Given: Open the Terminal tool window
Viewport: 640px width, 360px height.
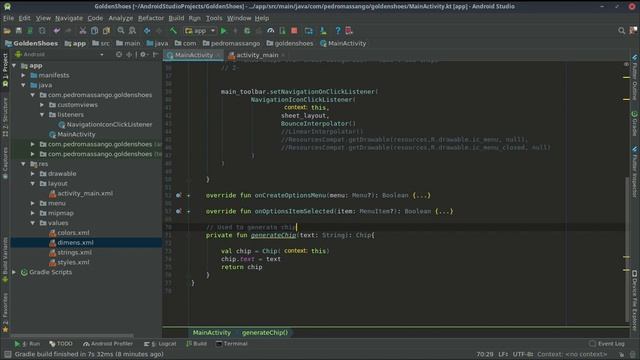Looking at the screenshot, I should pos(231,344).
